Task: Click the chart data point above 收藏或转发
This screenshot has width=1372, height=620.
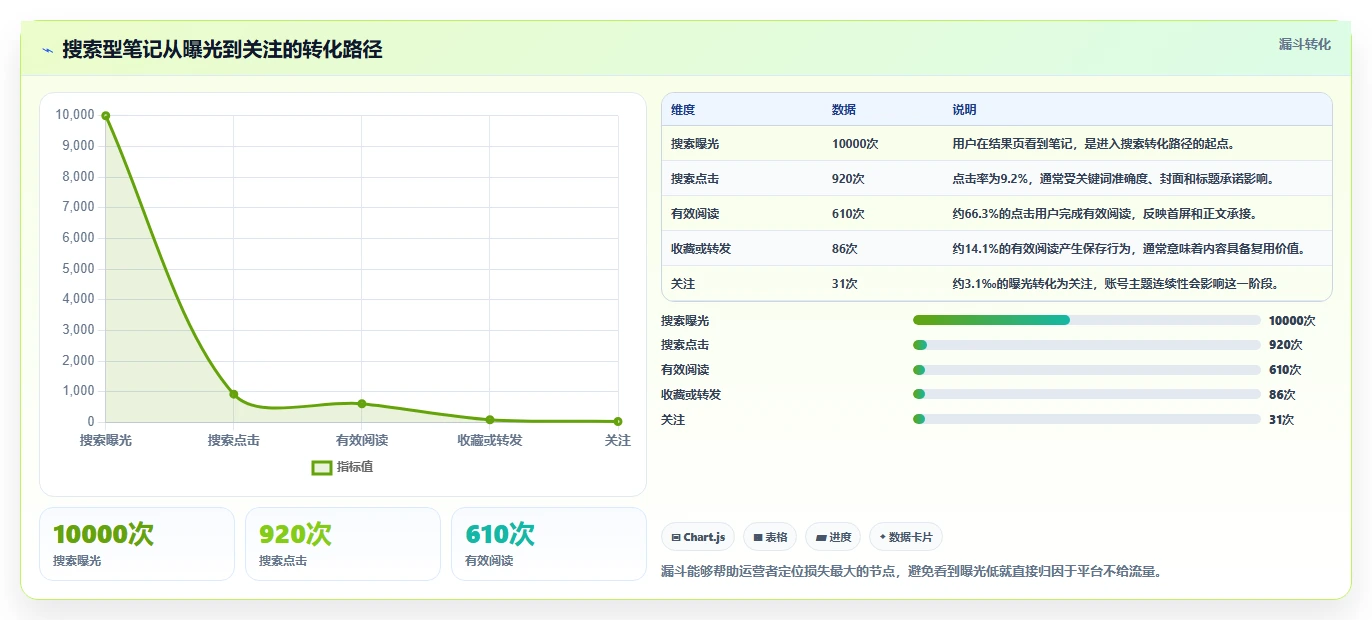Action: click(x=490, y=420)
